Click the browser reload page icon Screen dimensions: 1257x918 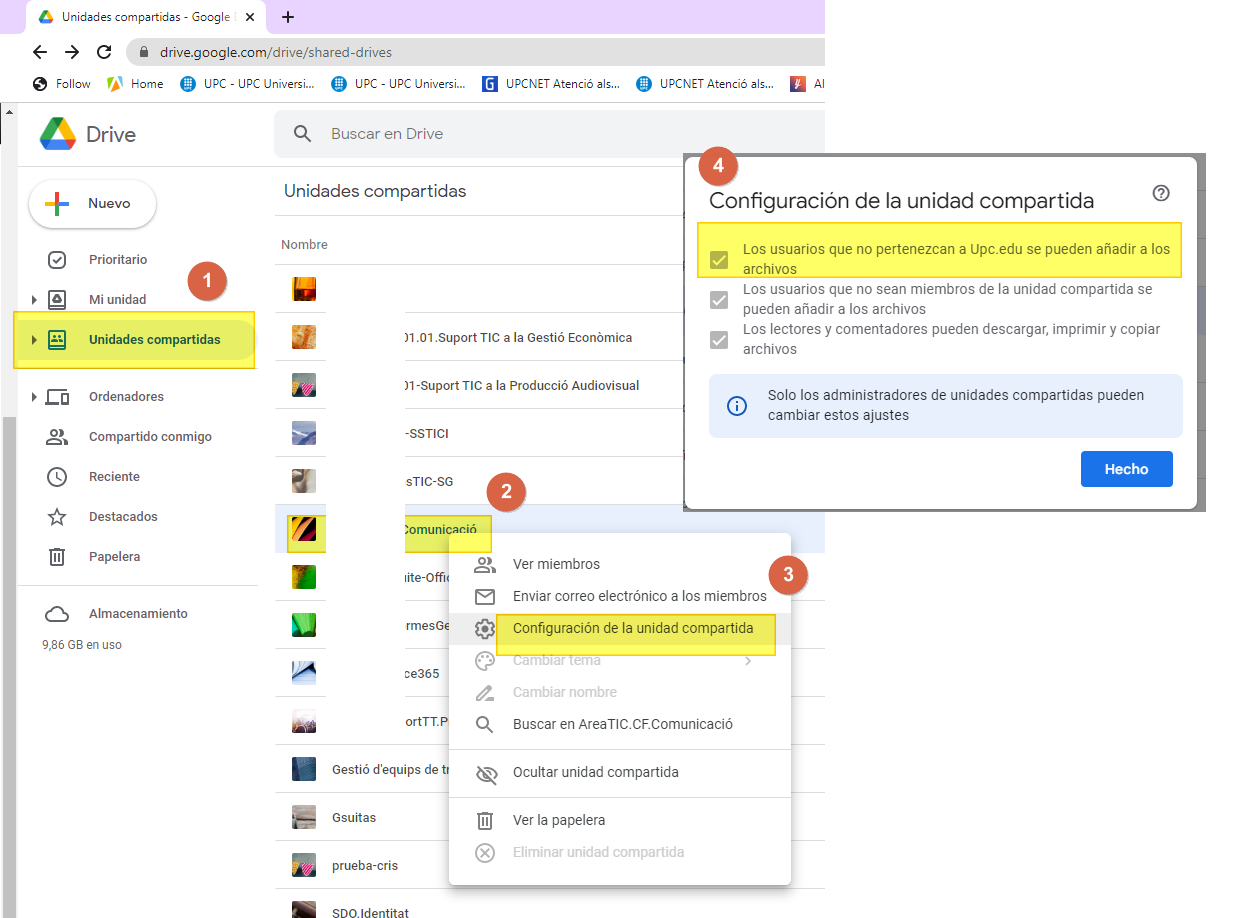(104, 52)
